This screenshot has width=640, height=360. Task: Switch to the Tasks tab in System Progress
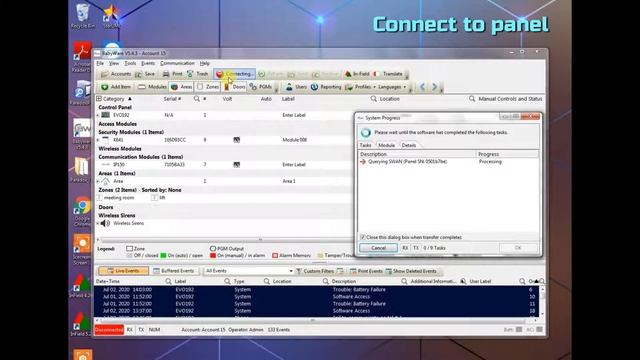pos(365,145)
